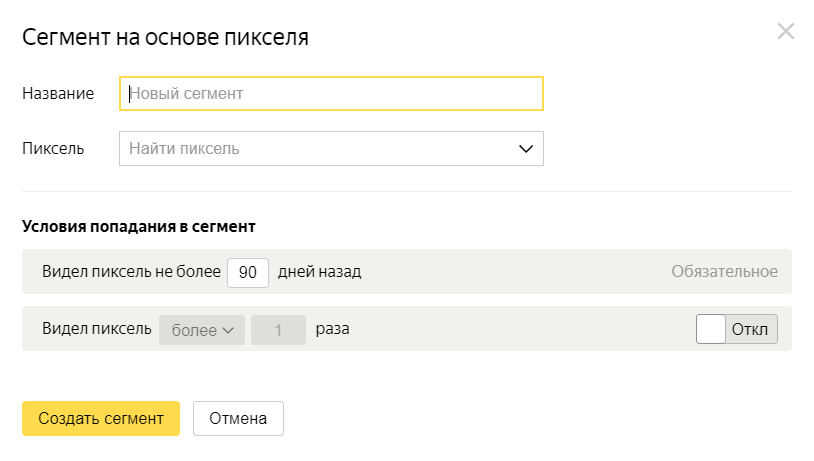Screen dimensions: 814x461
Task: Click the Условия попадания в сегмент heading
Action: click(139, 226)
